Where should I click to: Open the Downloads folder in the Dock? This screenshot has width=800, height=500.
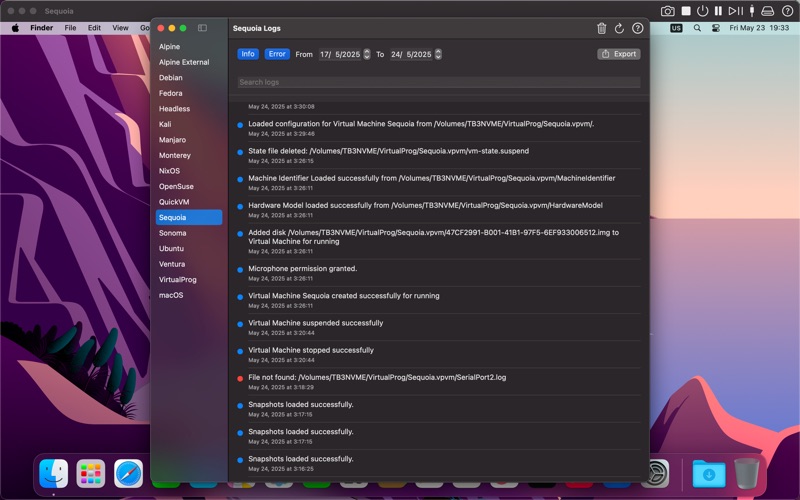(709, 474)
